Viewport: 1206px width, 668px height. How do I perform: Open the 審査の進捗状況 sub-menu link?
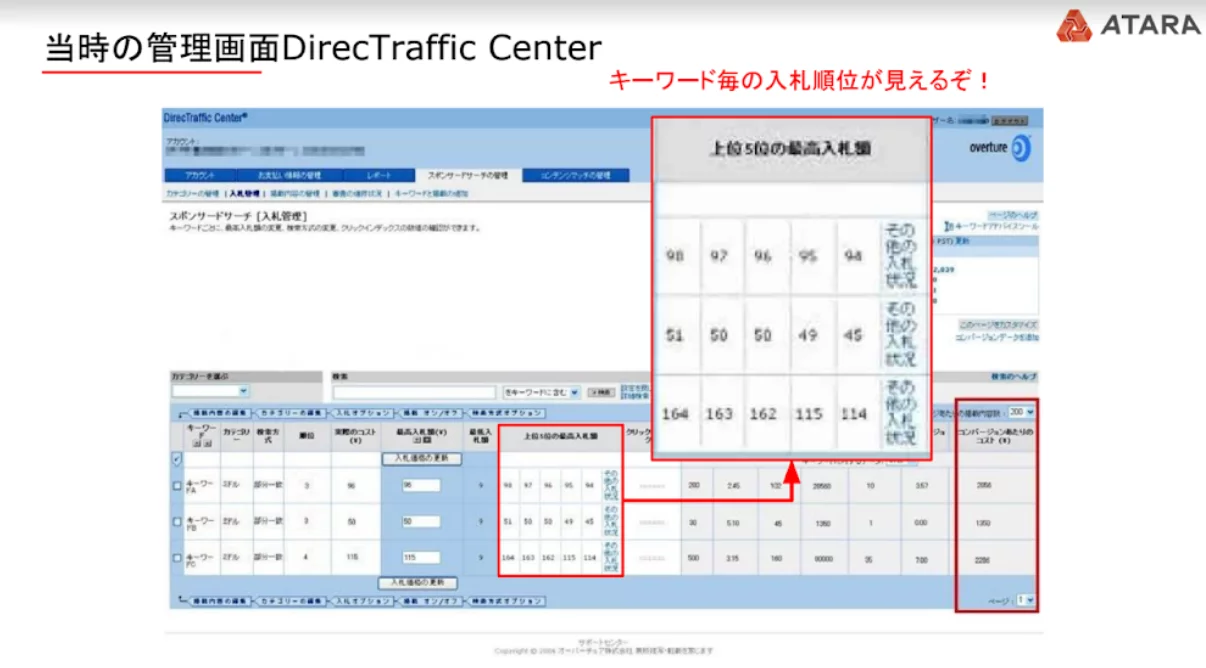point(357,193)
